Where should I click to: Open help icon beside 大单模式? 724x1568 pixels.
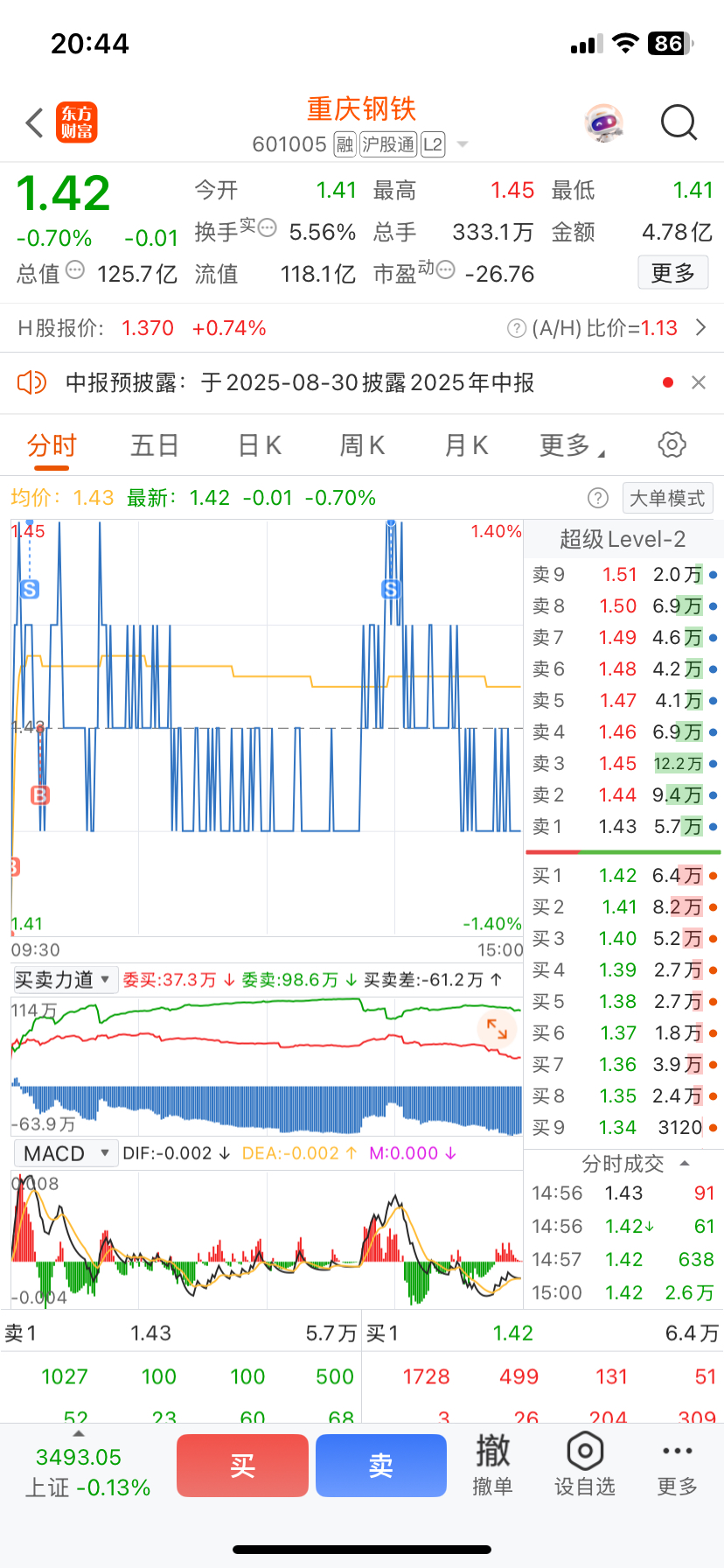click(598, 498)
